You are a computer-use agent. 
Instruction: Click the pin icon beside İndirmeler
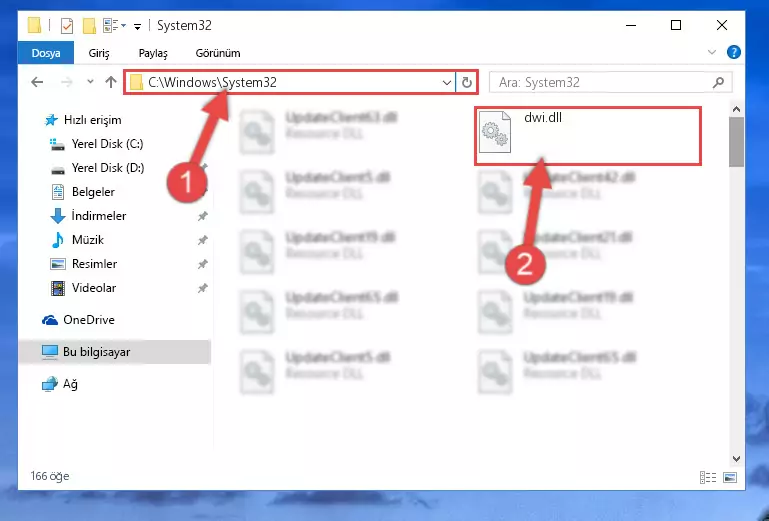[203, 216]
